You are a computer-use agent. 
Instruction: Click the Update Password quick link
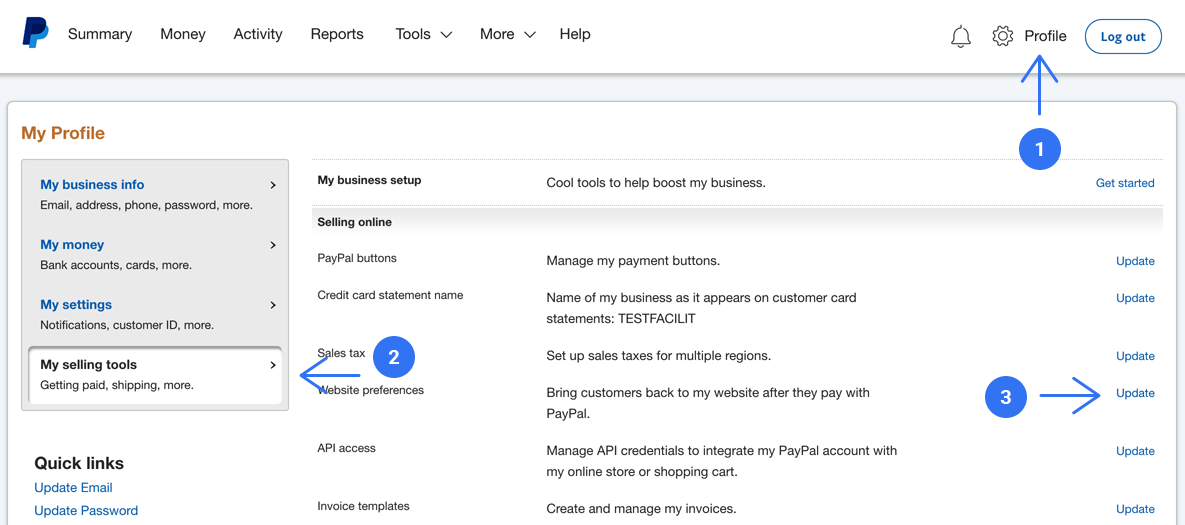point(86,511)
